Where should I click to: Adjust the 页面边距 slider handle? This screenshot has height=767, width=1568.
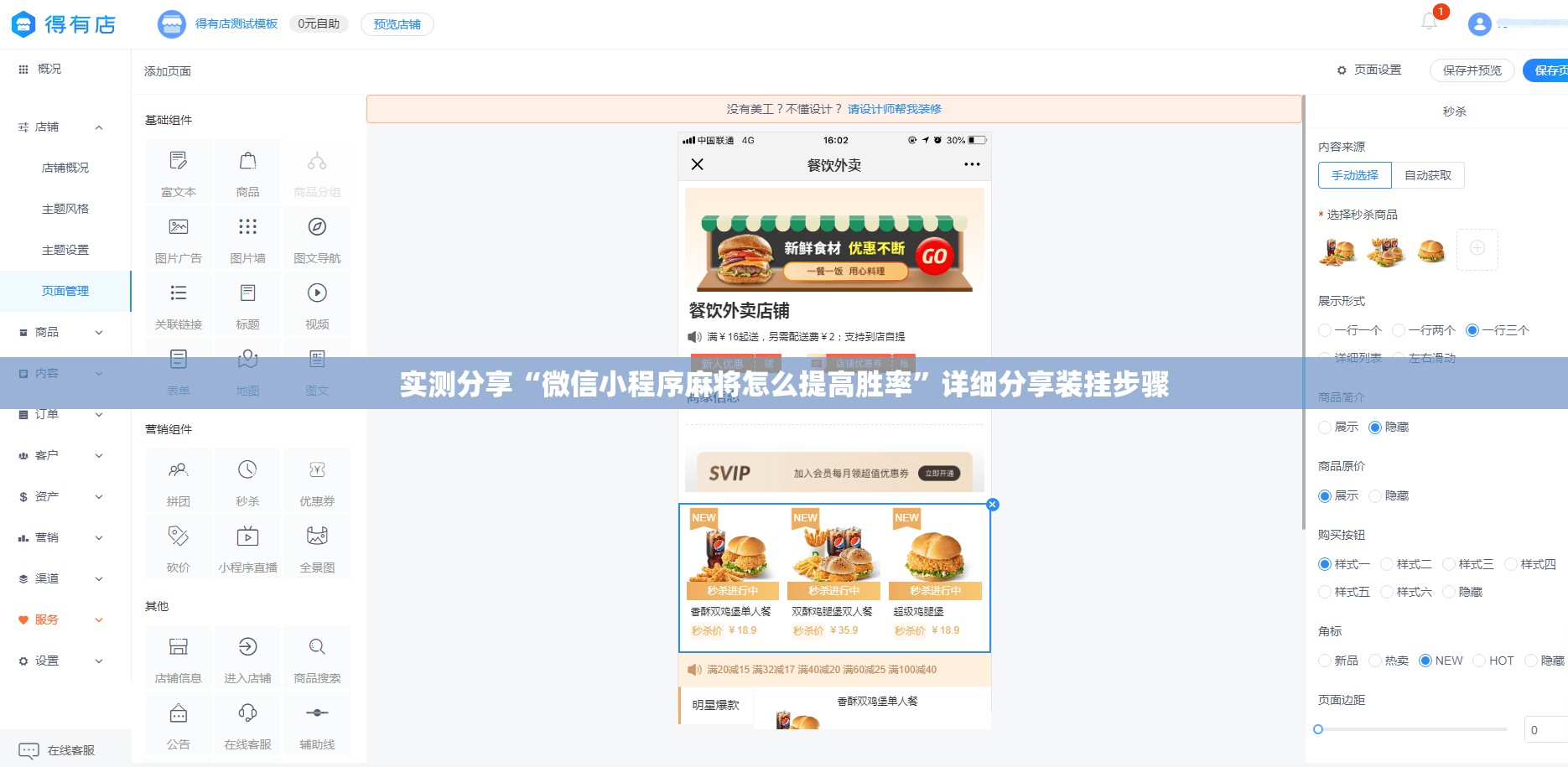[x=1318, y=729]
